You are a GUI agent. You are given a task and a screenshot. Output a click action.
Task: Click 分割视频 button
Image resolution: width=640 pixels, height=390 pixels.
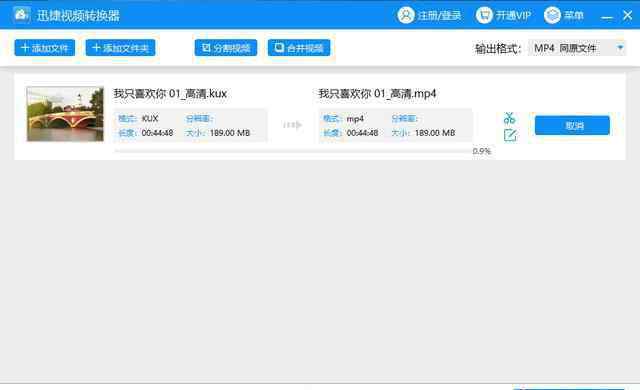[x=226, y=48]
